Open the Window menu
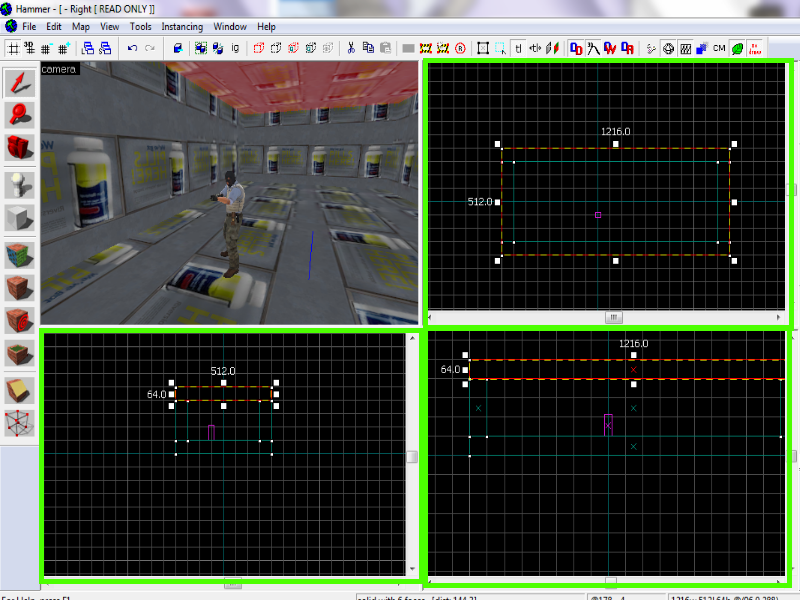 [230, 27]
